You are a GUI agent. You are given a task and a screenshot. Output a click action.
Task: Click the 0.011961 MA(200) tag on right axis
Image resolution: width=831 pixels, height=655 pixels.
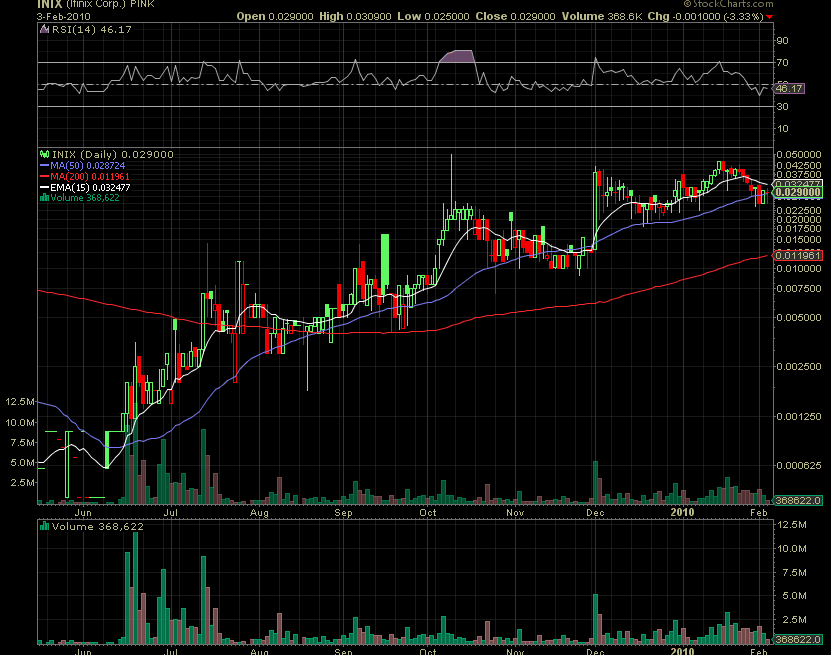click(798, 255)
